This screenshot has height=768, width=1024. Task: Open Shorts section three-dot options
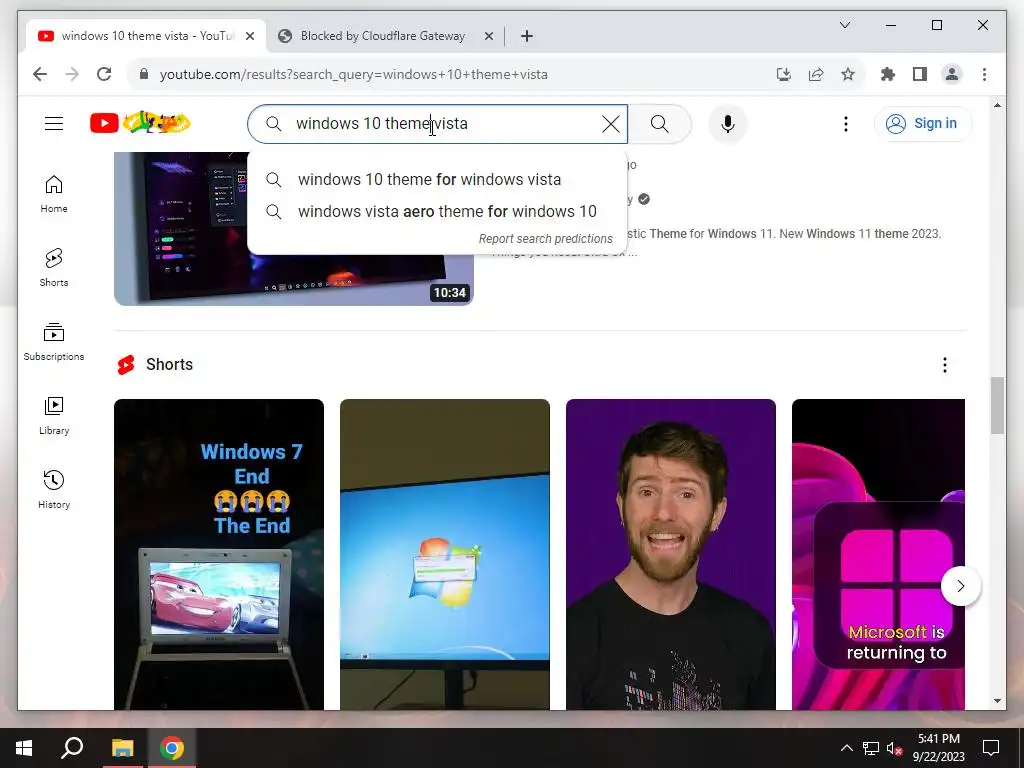944,365
